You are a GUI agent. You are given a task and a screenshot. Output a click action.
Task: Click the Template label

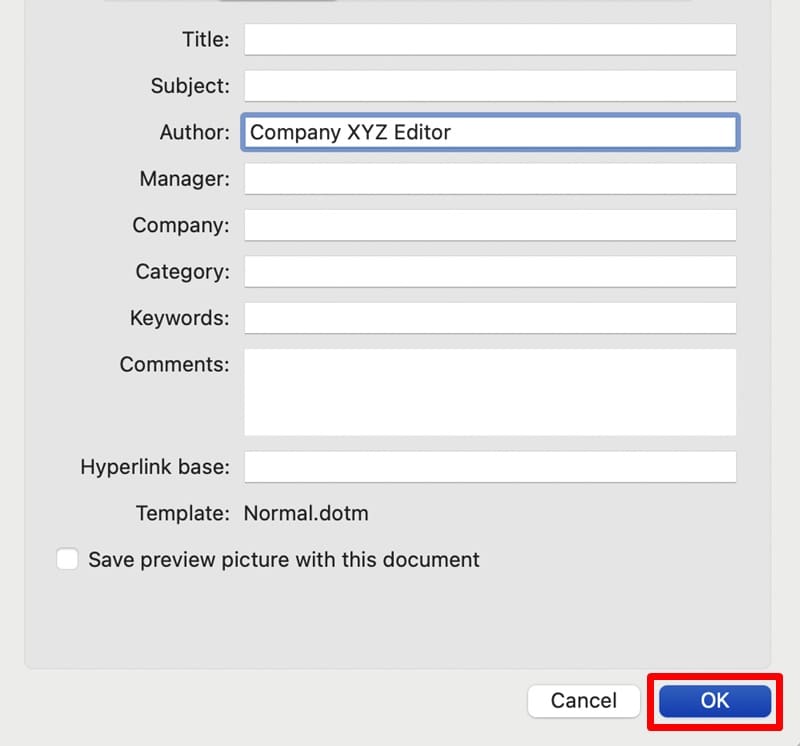pyautogui.click(x=176, y=513)
